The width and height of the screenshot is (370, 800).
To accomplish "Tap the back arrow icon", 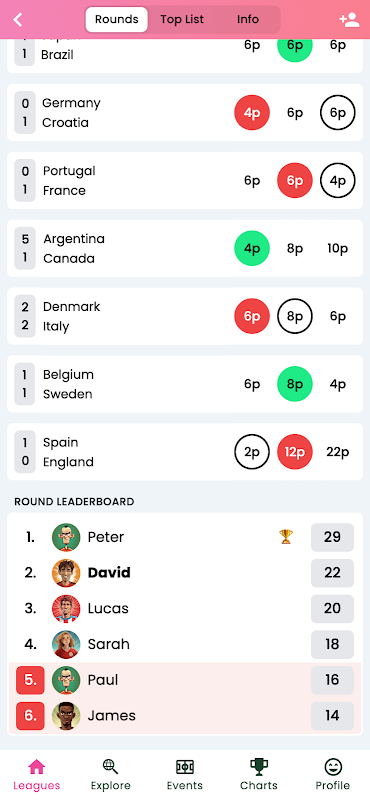I will click(x=18, y=20).
